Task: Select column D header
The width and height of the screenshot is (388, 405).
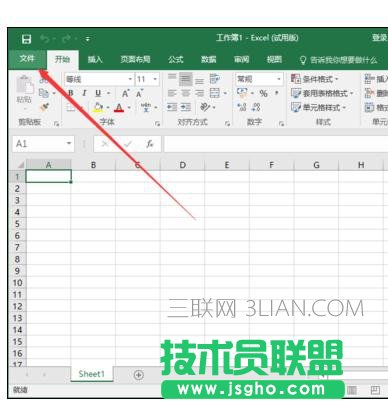Action: click(182, 165)
